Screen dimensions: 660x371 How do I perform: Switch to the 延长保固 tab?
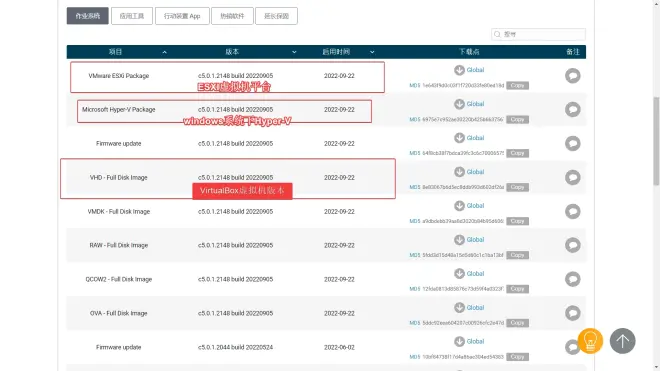pyautogui.click(x=276, y=16)
